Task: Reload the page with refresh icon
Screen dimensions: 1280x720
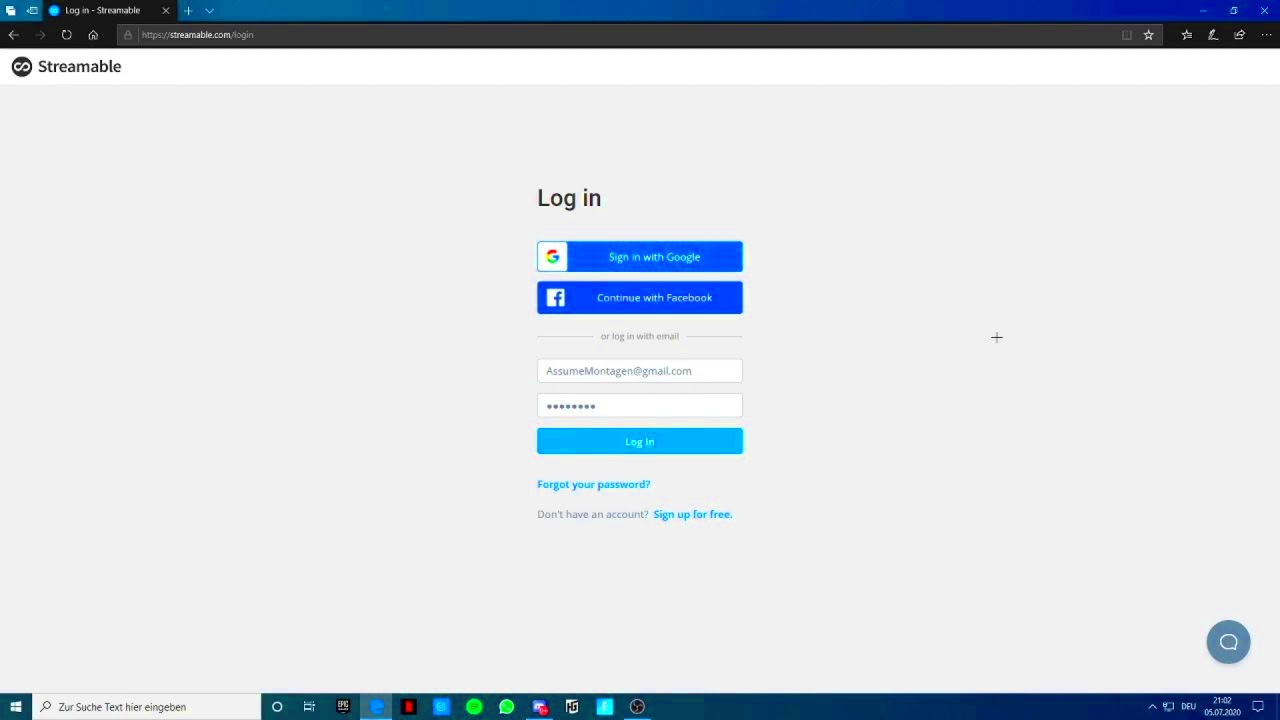Action: 66,35
